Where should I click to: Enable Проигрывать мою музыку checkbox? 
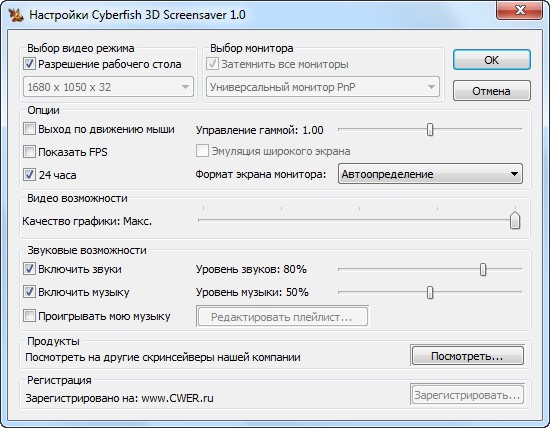coord(29,316)
